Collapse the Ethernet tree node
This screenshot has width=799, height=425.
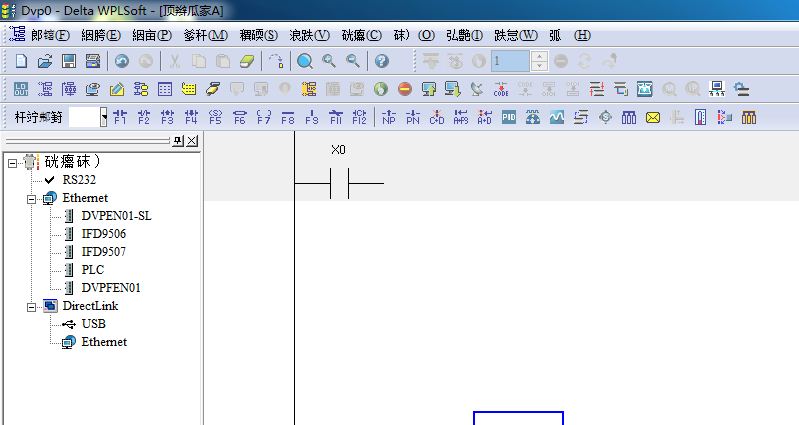pyautogui.click(x=32, y=198)
